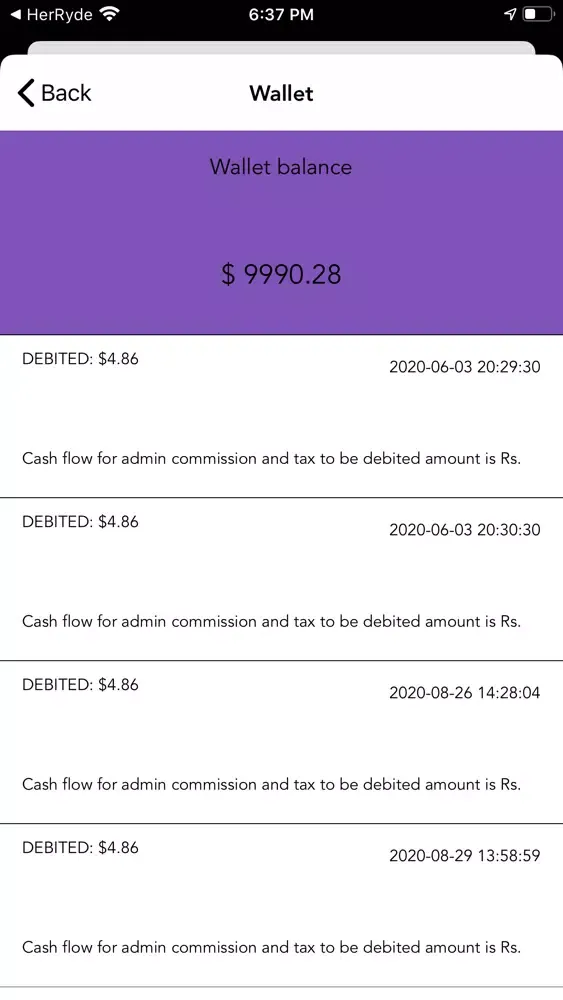Open the debit entry dated 2020-08-29 13:58:59

pyautogui.click(x=281, y=906)
